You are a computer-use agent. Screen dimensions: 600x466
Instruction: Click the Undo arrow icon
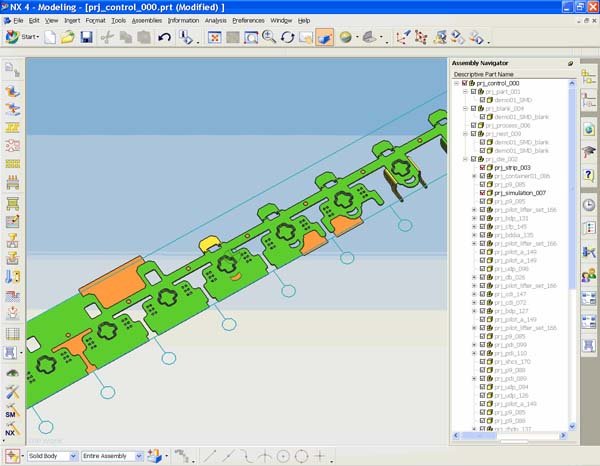pos(164,38)
